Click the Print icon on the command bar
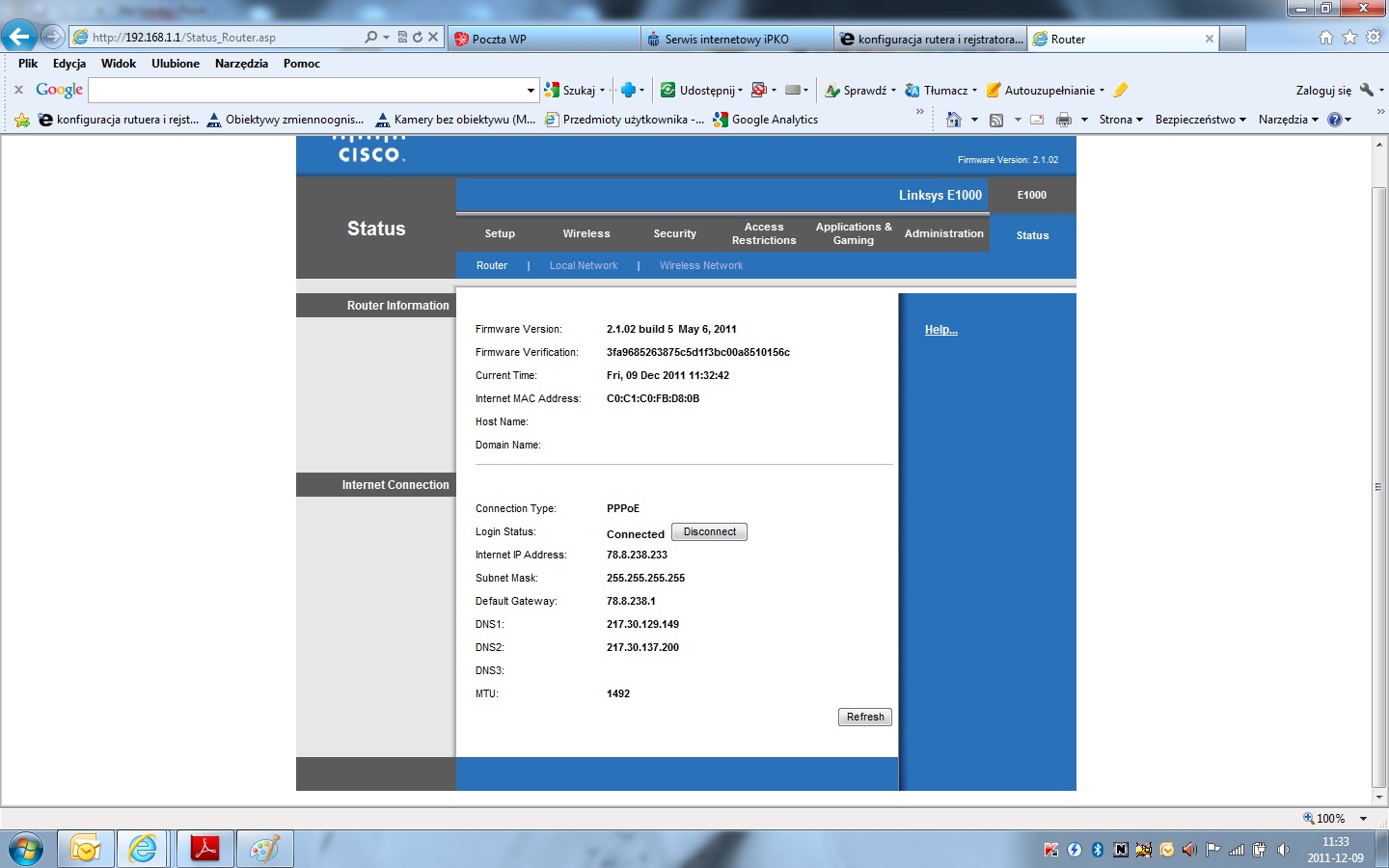 tap(1064, 120)
